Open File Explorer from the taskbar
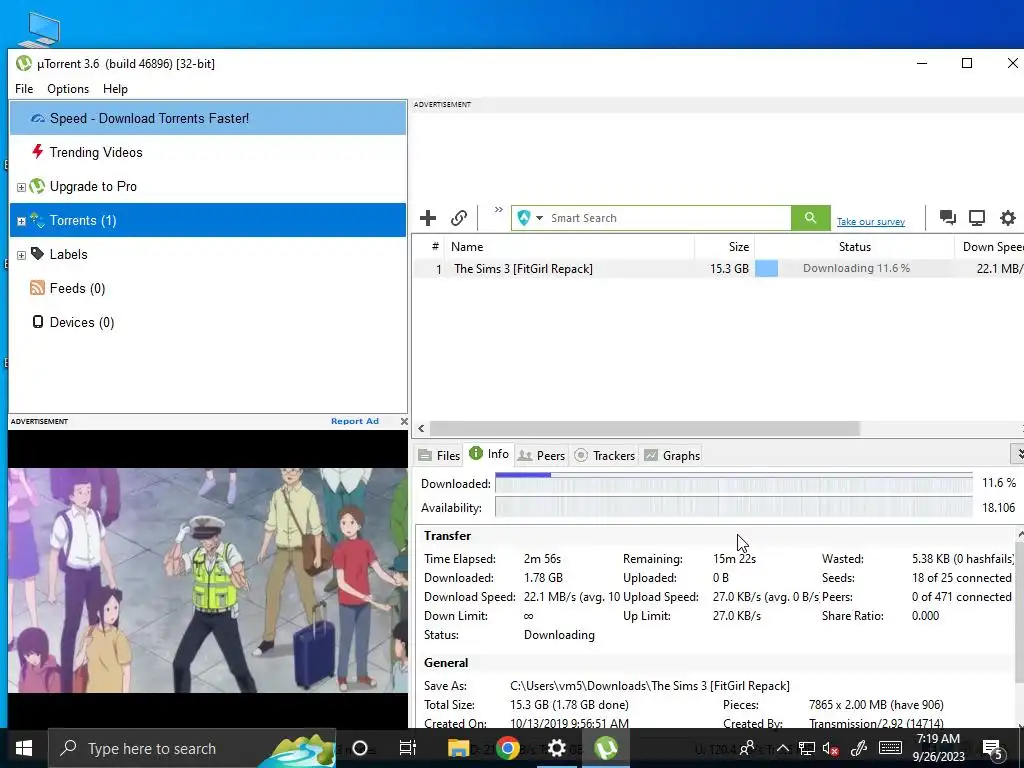1024x768 pixels. click(x=458, y=748)
